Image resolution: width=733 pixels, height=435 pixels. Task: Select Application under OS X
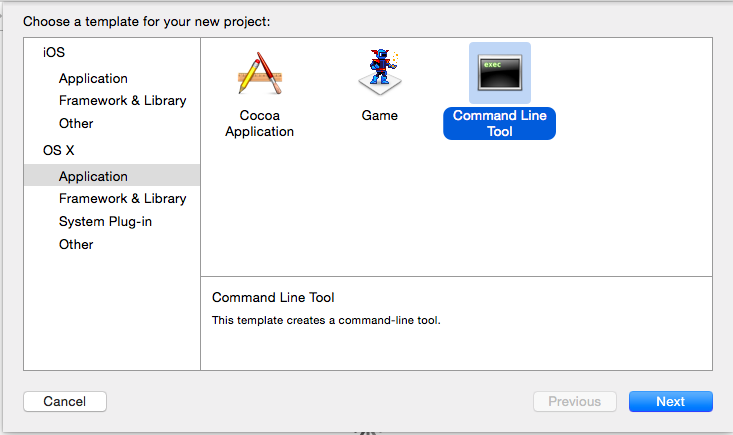[112, 175]
